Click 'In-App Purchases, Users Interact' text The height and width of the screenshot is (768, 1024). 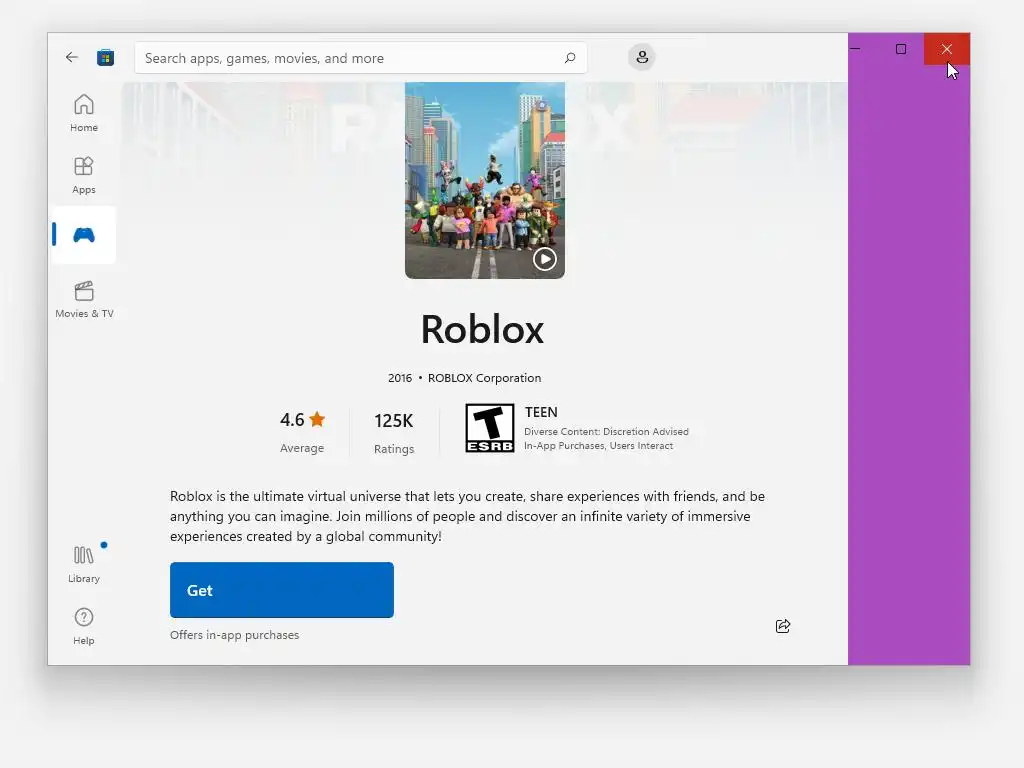(x=598, y=446)
